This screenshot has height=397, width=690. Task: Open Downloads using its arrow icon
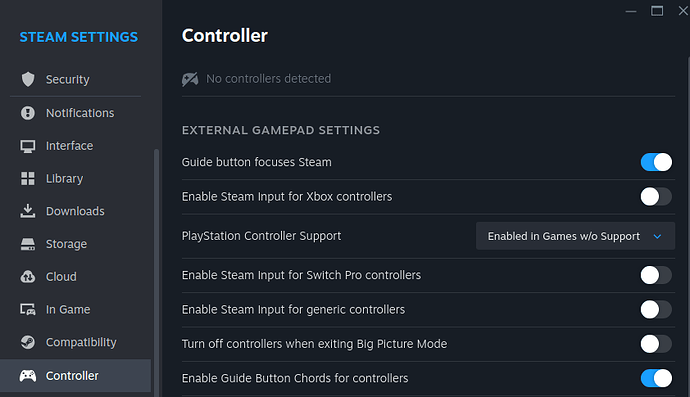click(28, 211)
